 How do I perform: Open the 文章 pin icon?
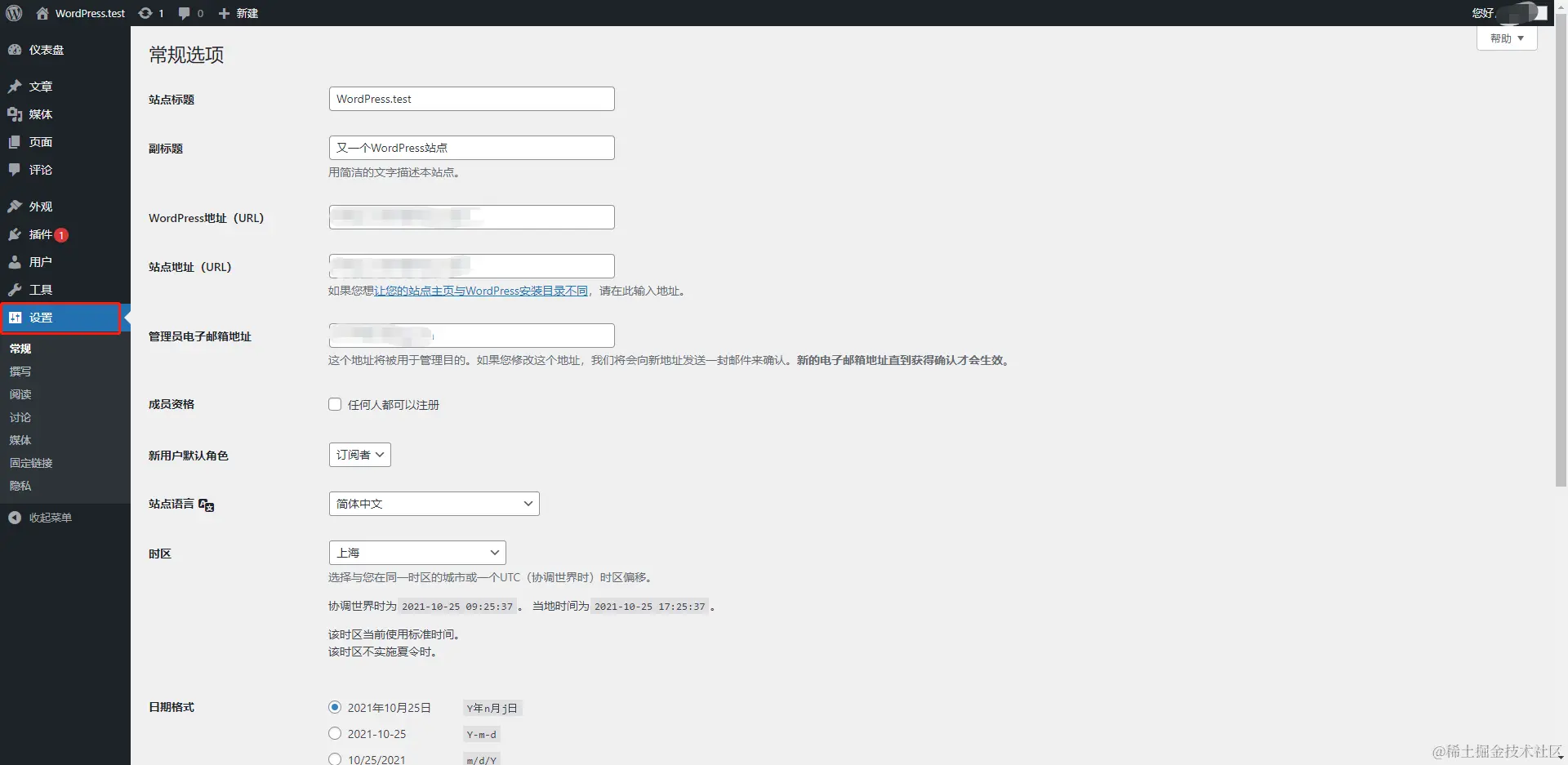point(15,87)
